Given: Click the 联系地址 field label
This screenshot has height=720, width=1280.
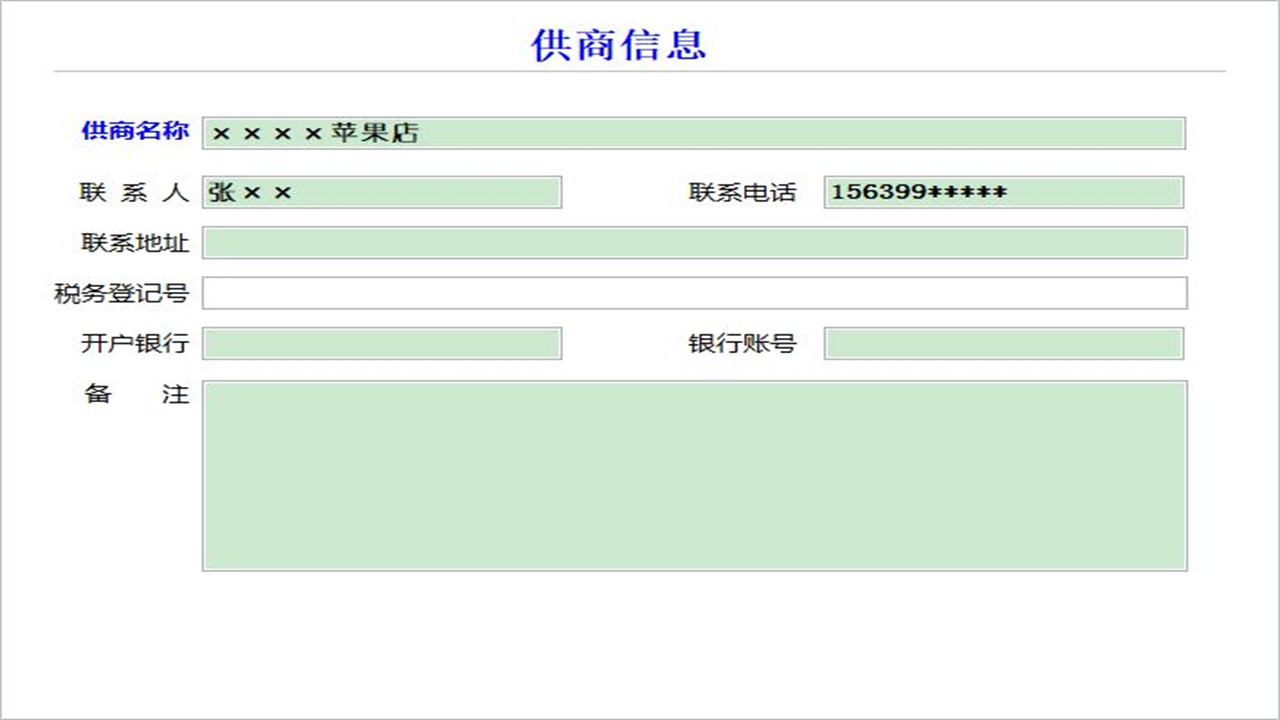Looking at the screenshot, I should pos(135,242).
